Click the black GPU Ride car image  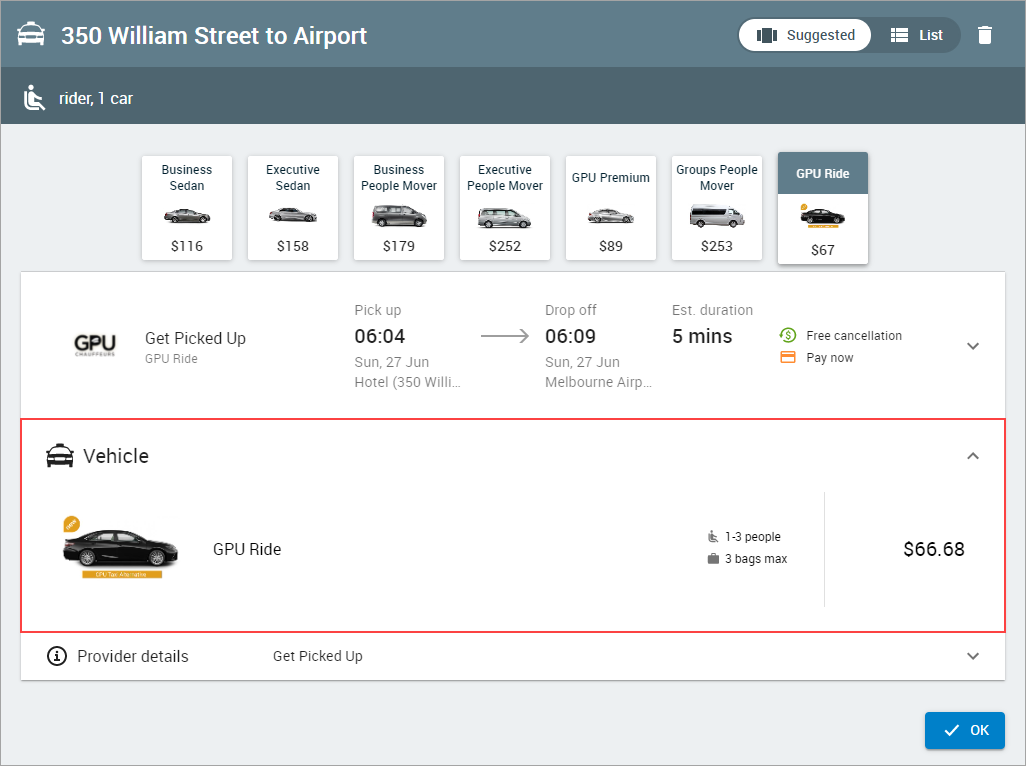click(x=120, y=548)
